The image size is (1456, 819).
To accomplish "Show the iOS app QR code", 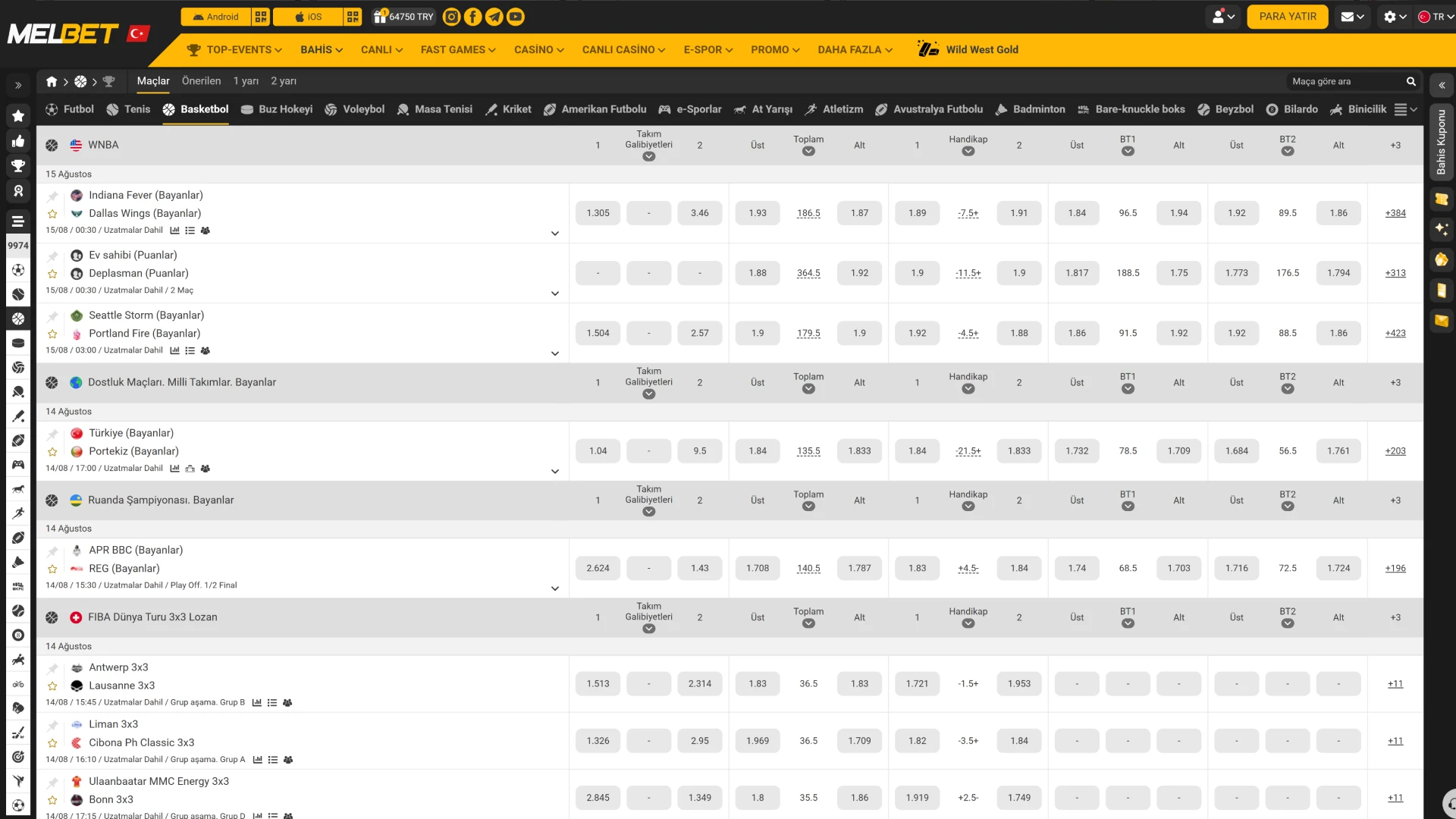I will [x=353, y=17].
